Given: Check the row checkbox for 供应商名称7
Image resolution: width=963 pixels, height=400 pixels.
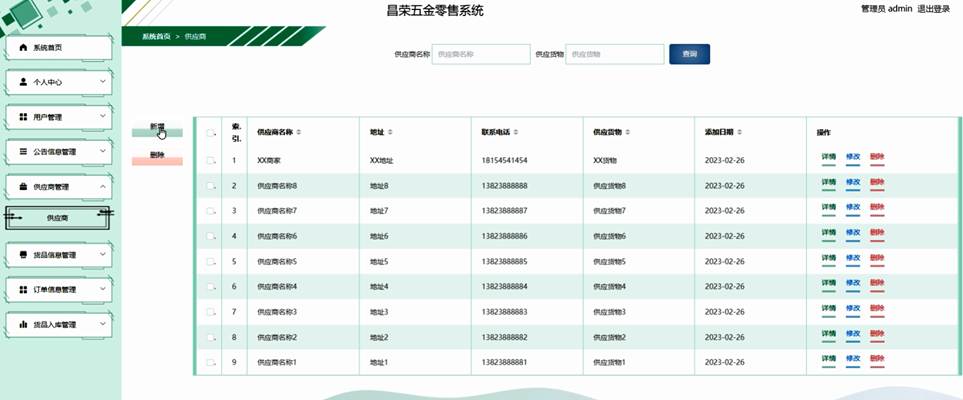Looking at the screenshot, I should coord(210,211).
